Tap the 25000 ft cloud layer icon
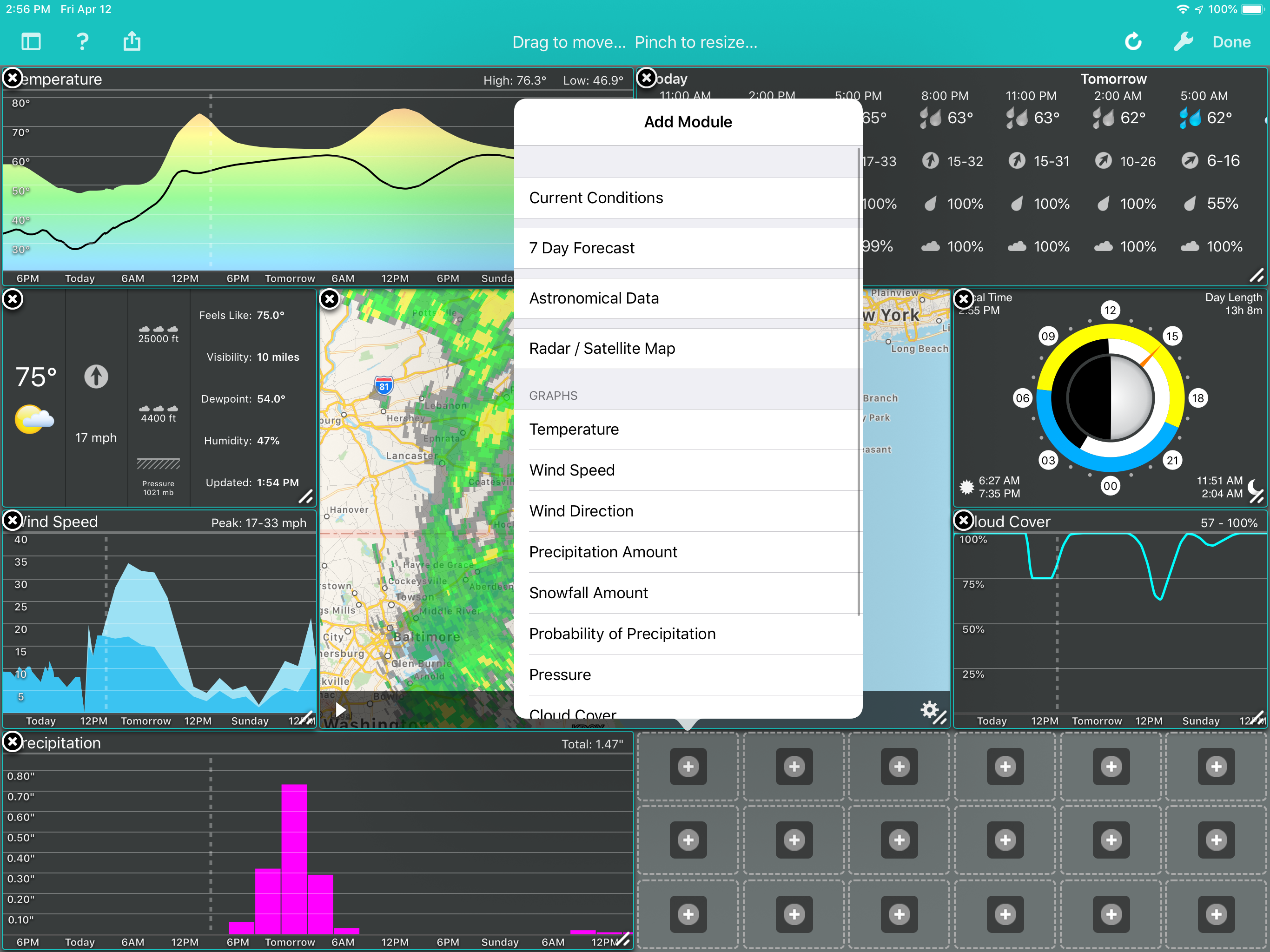The width and height of the screenshot is (1270, 952). coord(158,329)
